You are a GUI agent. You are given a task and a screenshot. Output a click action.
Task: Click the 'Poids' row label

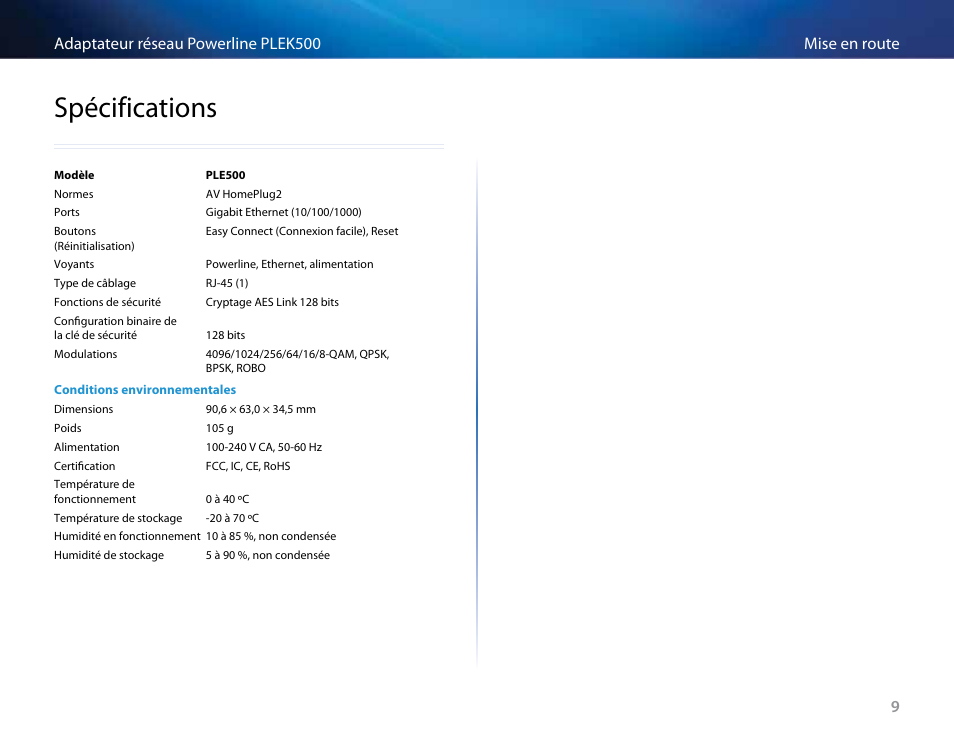pos(68,428)
